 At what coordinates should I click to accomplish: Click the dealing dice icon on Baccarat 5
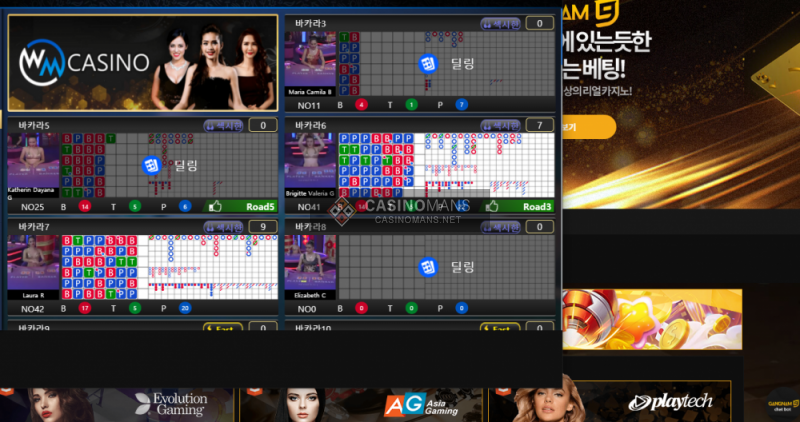pos(152,165)
